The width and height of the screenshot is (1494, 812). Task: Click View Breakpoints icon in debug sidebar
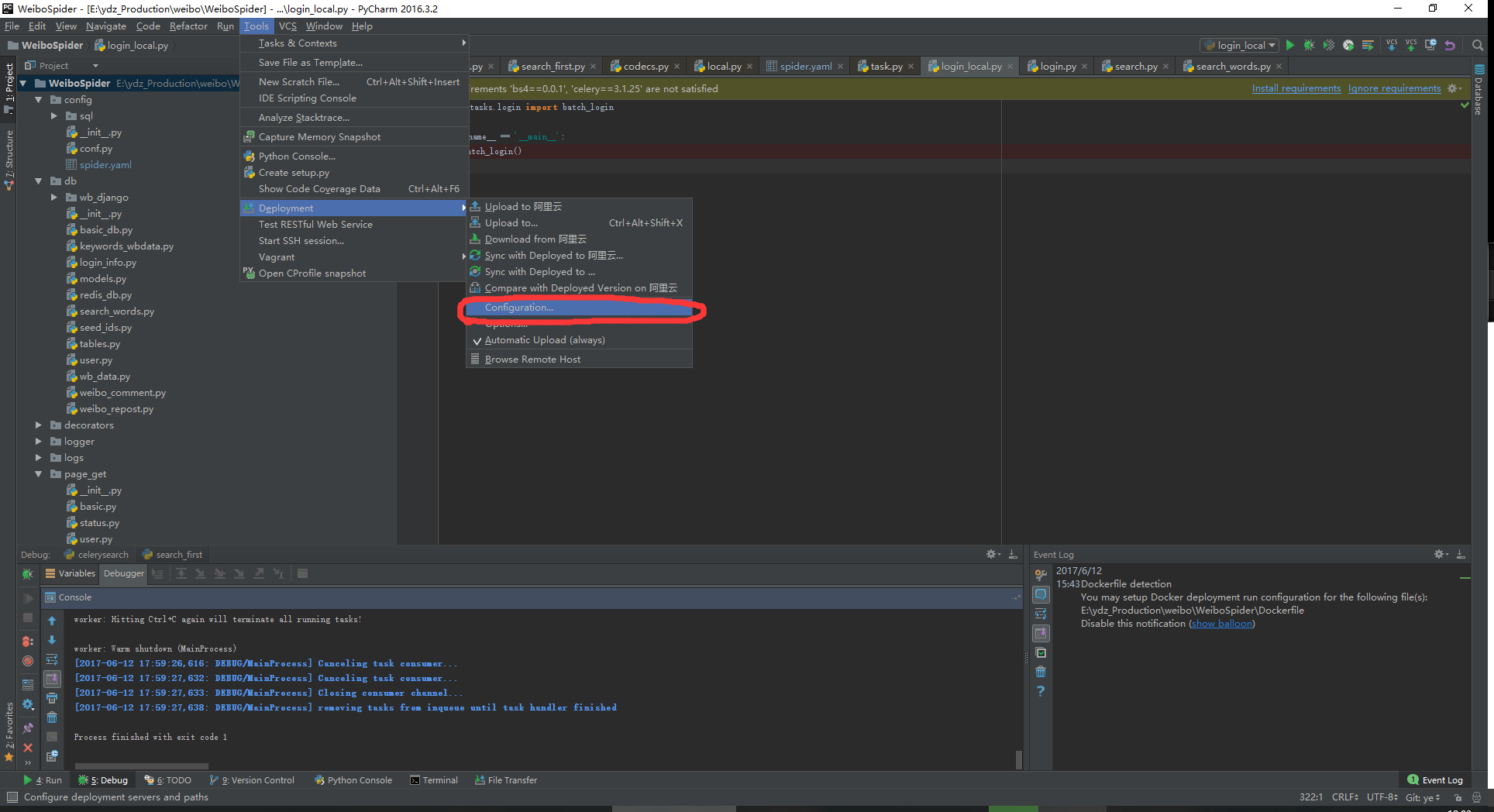(28, 642)
